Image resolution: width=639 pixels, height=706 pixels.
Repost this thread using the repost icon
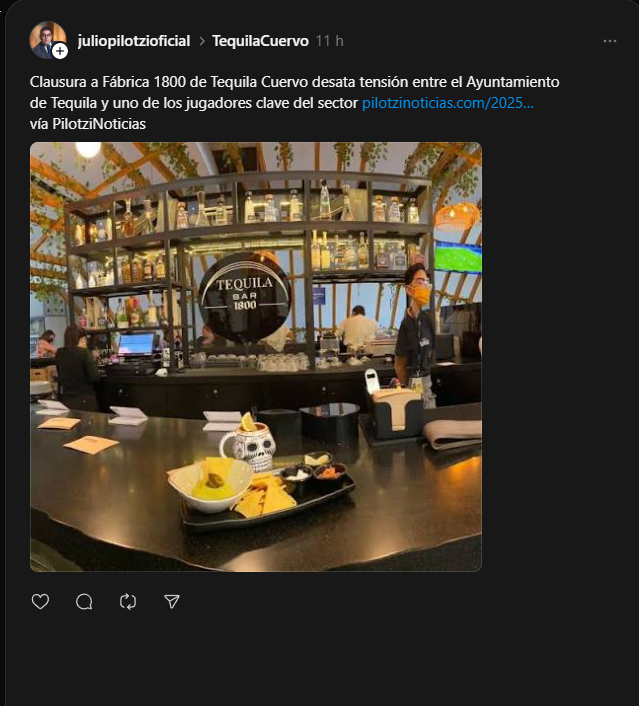pyautogui.click(x=128, y=601)
